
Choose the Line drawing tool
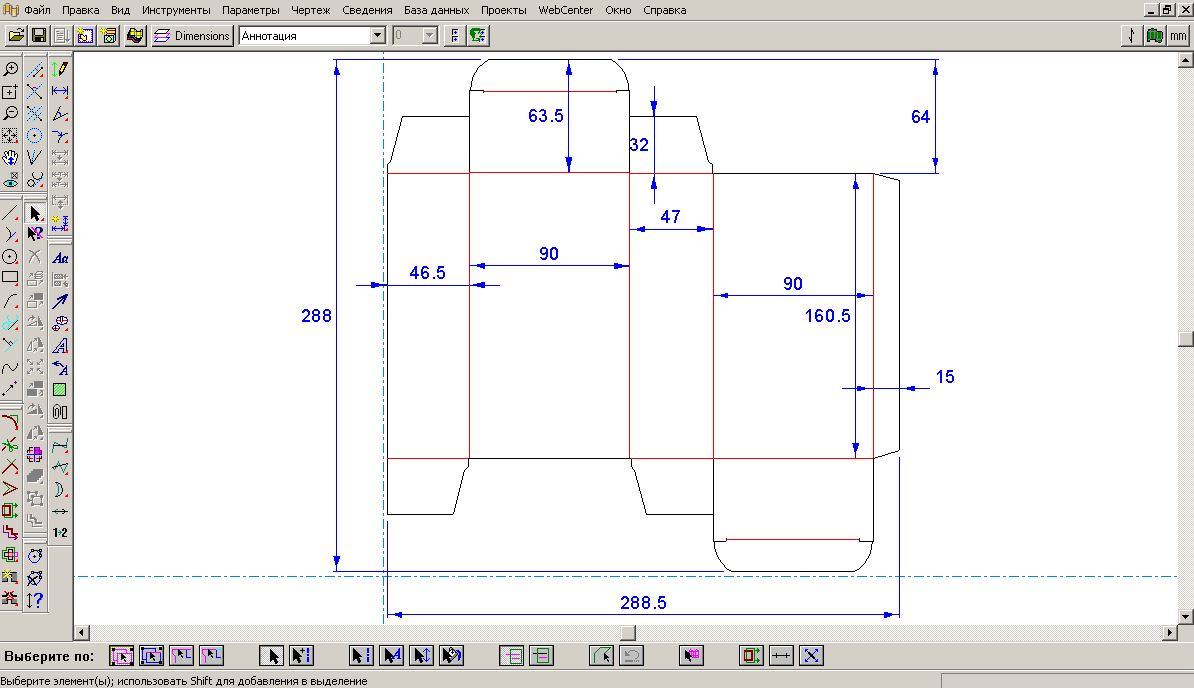tap(11, 212)
